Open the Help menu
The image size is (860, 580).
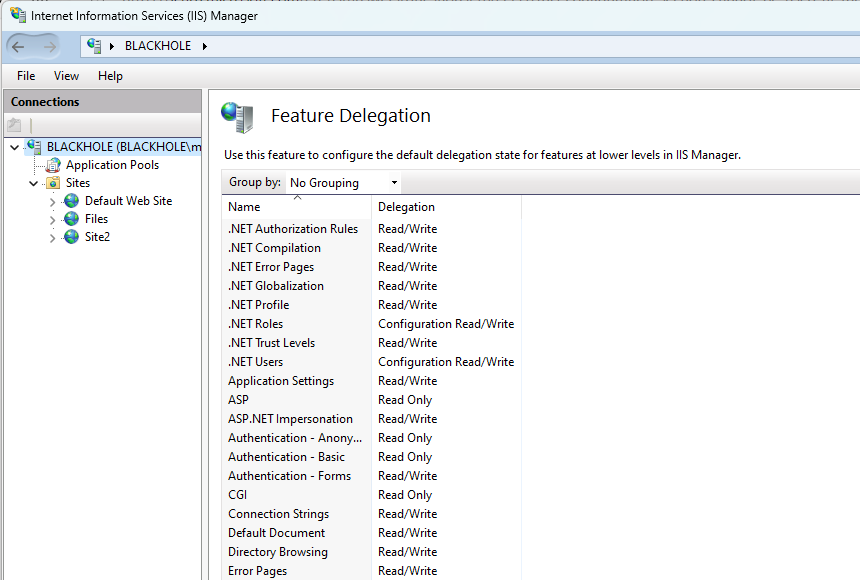tap(110, 76)
